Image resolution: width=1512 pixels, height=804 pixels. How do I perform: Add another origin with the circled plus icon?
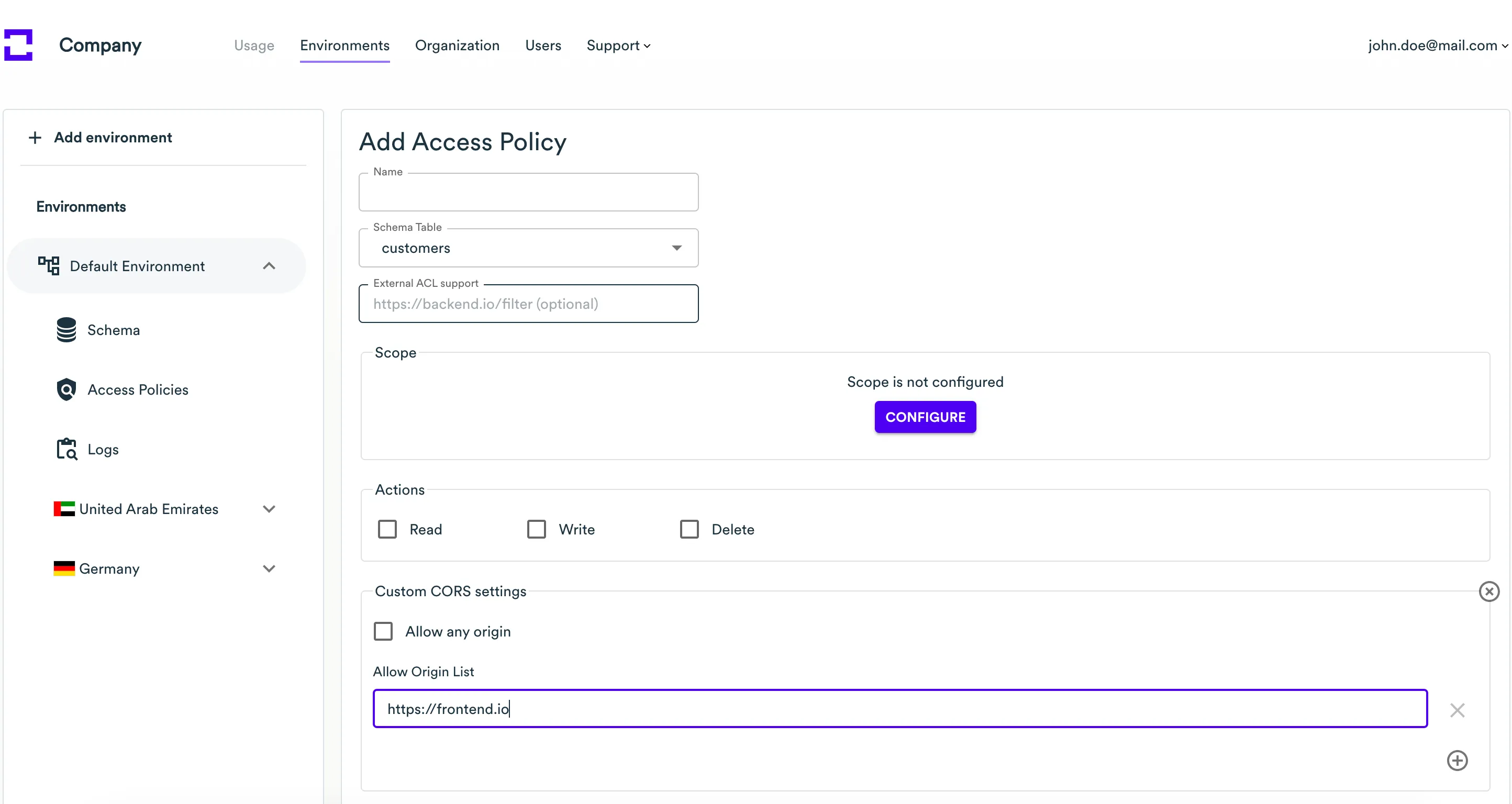click(1457, 761)
